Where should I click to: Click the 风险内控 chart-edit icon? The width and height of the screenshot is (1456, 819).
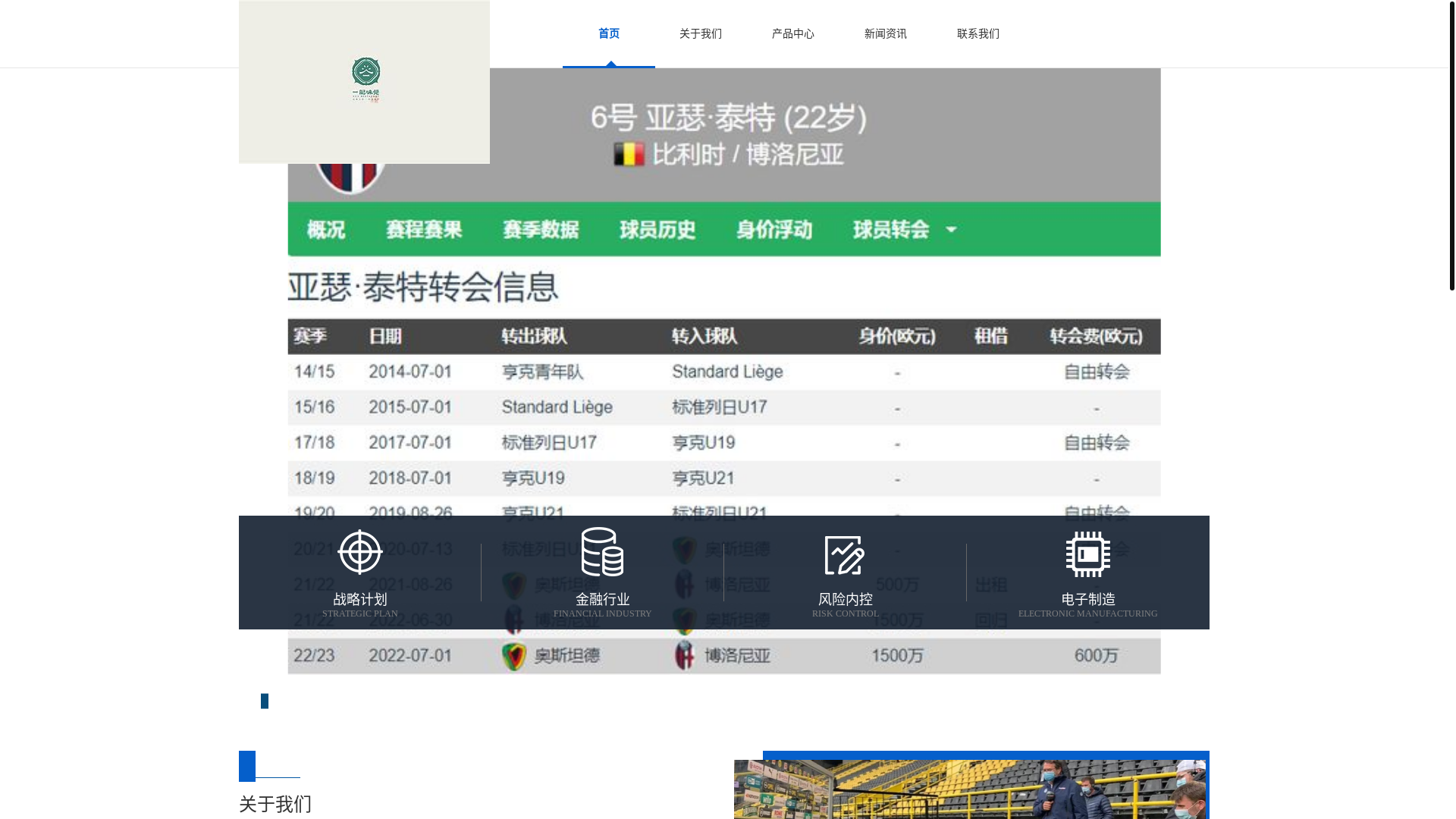point(845,554)
